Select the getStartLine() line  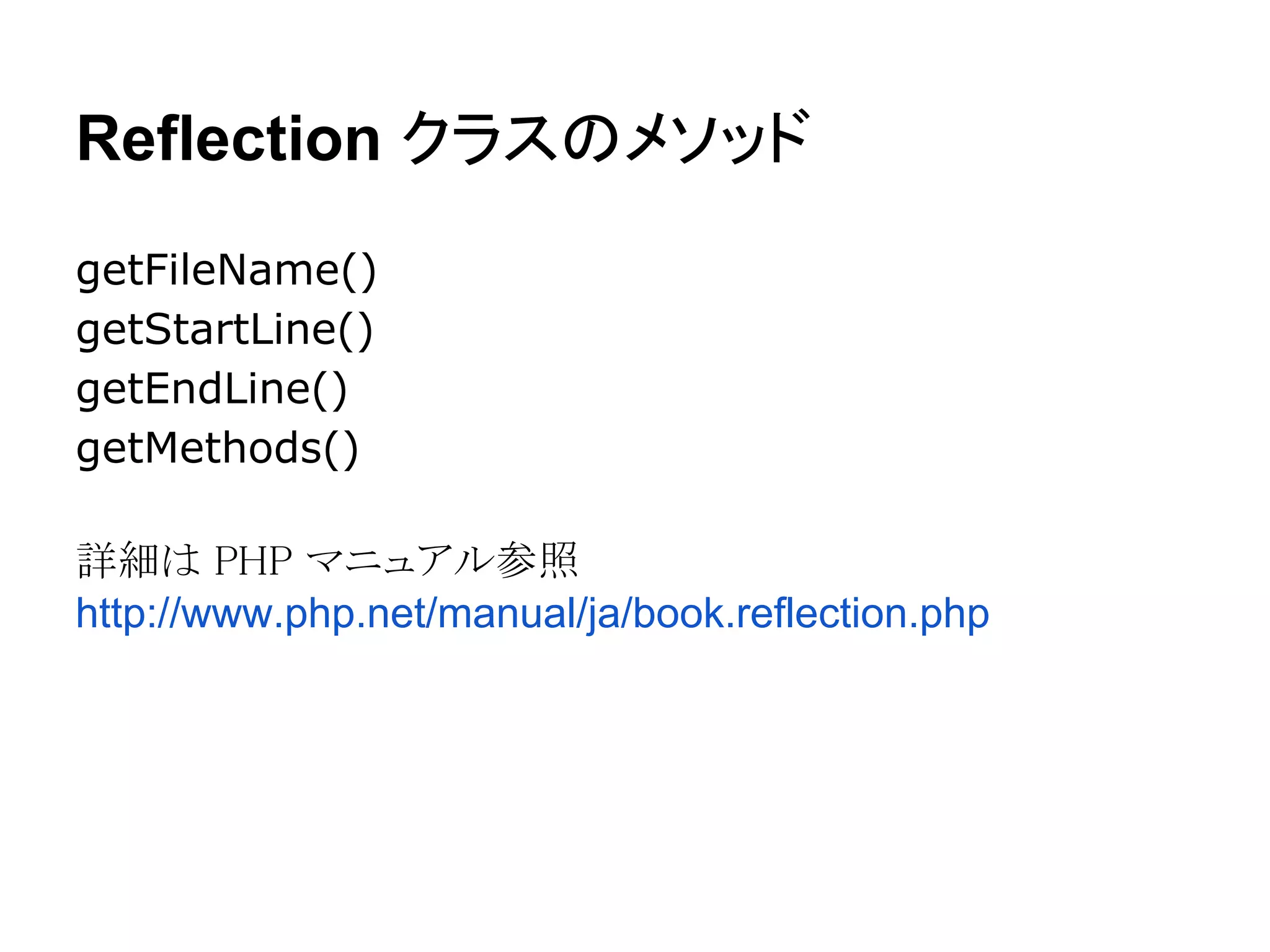pos(224,331)
